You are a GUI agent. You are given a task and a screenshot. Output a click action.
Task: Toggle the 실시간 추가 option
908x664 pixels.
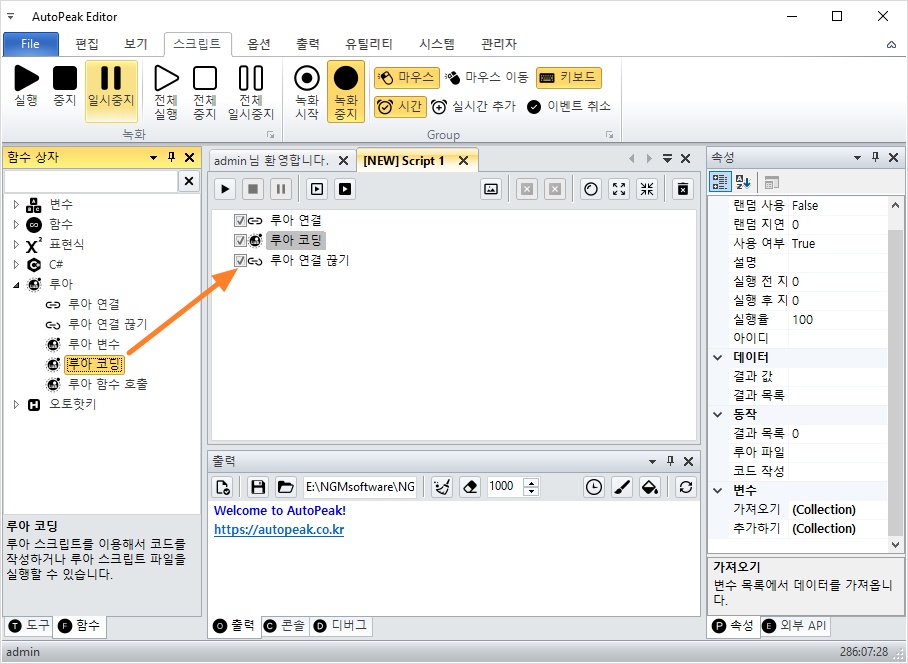click(x=474, y=107)
